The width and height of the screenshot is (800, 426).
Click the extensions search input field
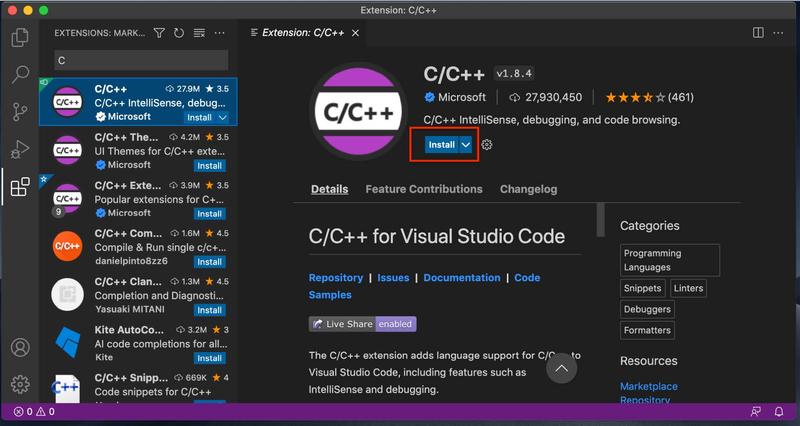140,60
